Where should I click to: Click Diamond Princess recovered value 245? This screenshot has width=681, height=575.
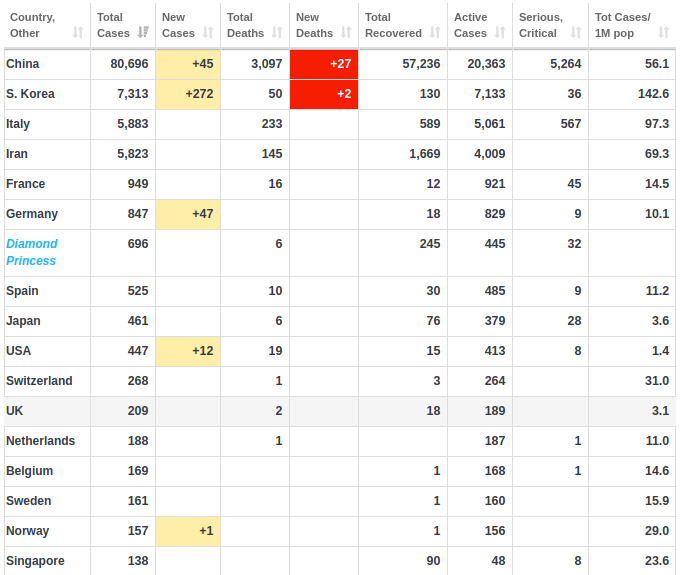[430, 244]
